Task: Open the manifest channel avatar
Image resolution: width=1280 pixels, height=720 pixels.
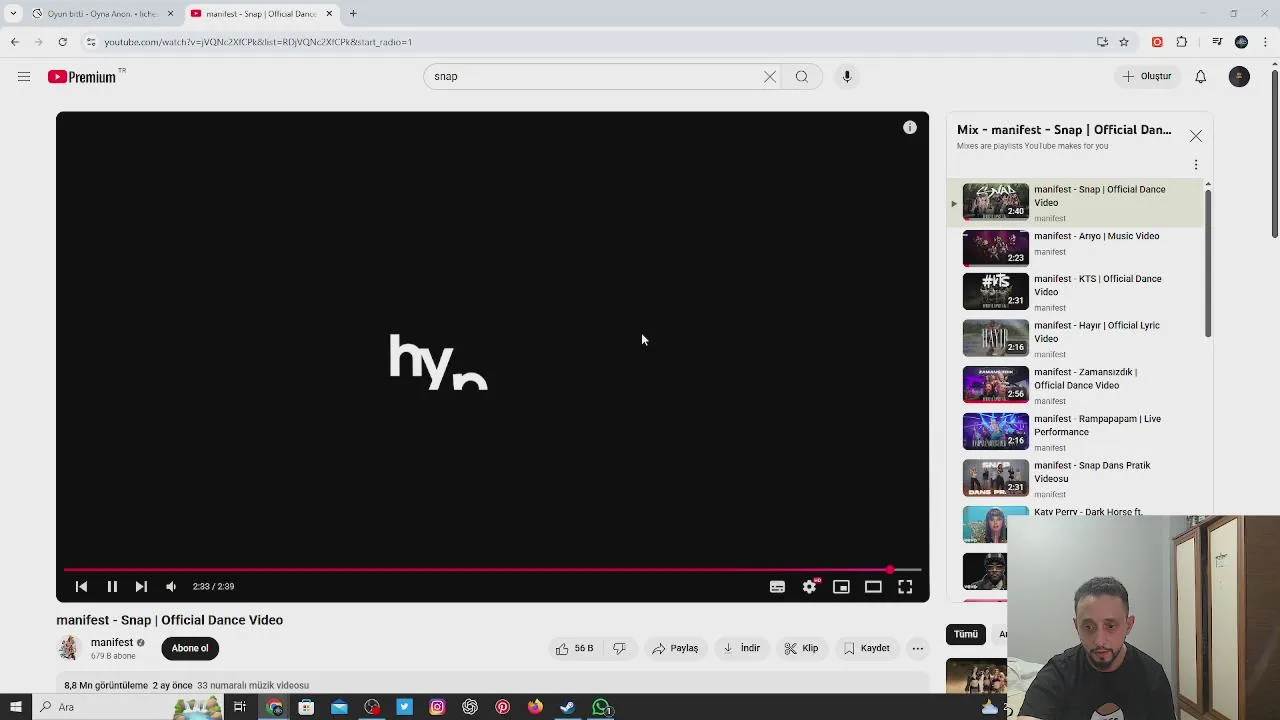Action: (69, 648)
